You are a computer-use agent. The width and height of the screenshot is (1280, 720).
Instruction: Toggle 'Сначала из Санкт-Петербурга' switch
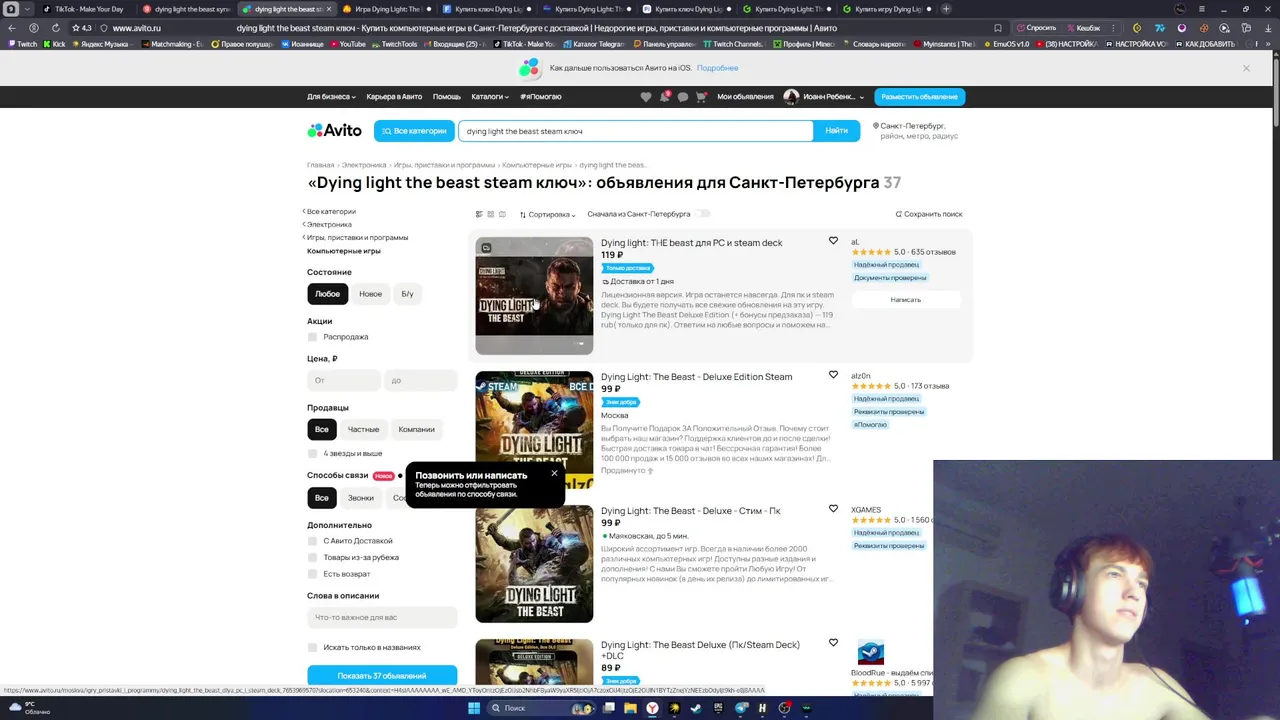tap(702, 214)
